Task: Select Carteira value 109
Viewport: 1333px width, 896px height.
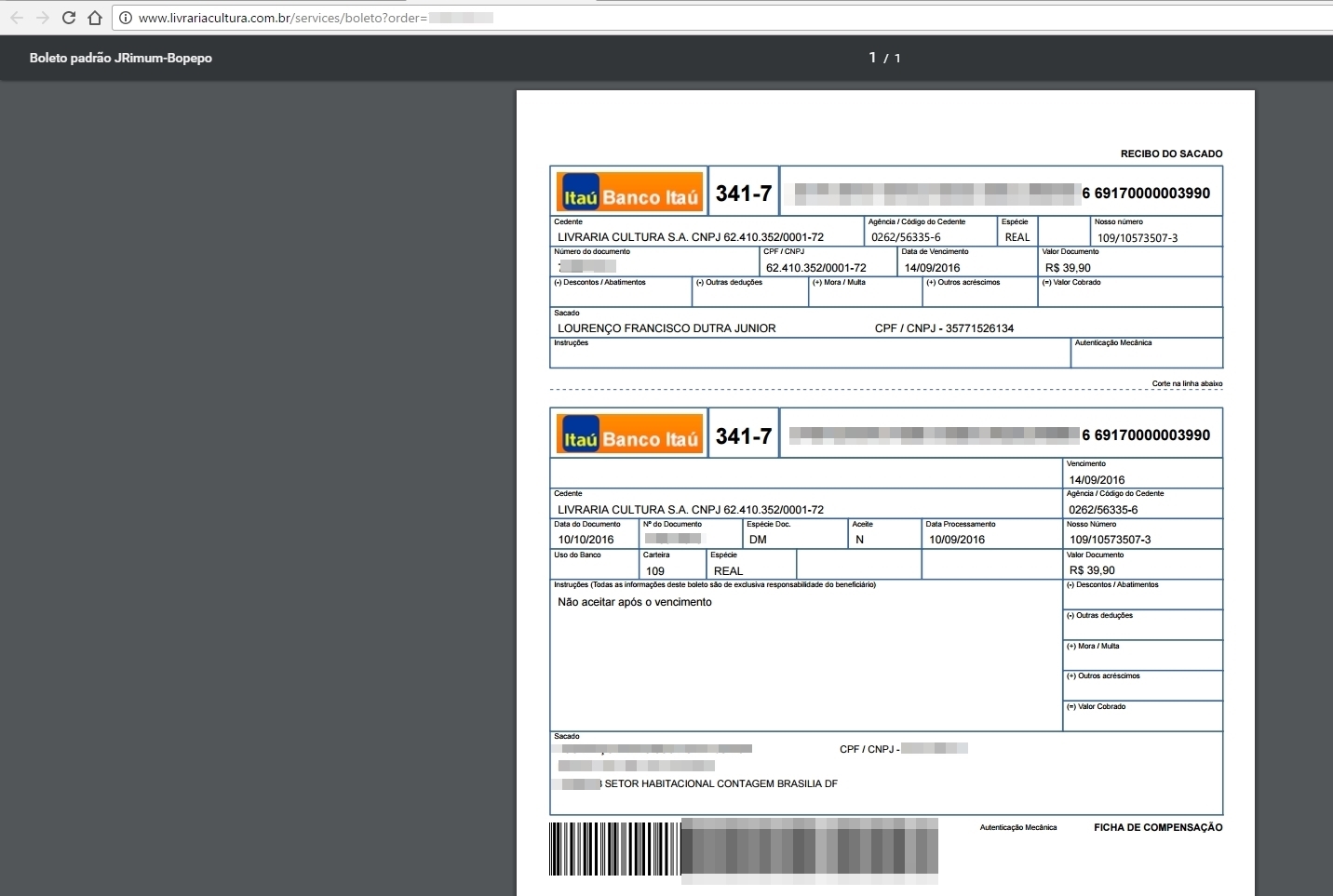Action: pos(655,571)
